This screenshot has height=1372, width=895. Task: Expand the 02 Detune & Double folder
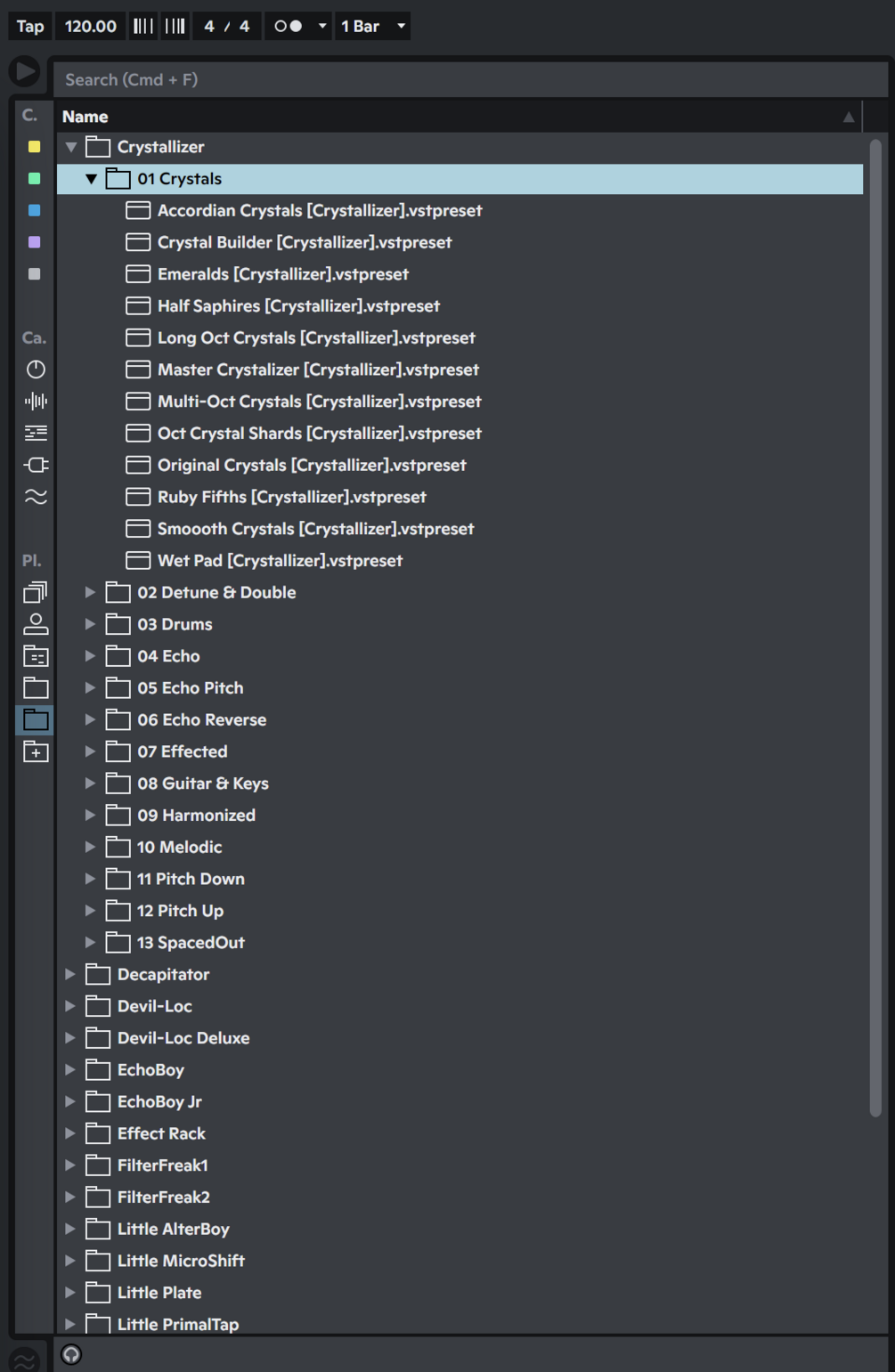click(x=90, y=592)
